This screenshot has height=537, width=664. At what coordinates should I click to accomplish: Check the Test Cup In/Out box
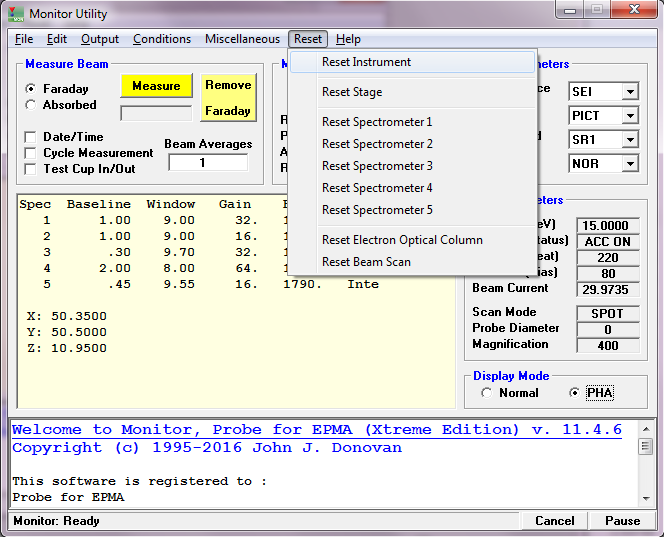coord(31,169)
